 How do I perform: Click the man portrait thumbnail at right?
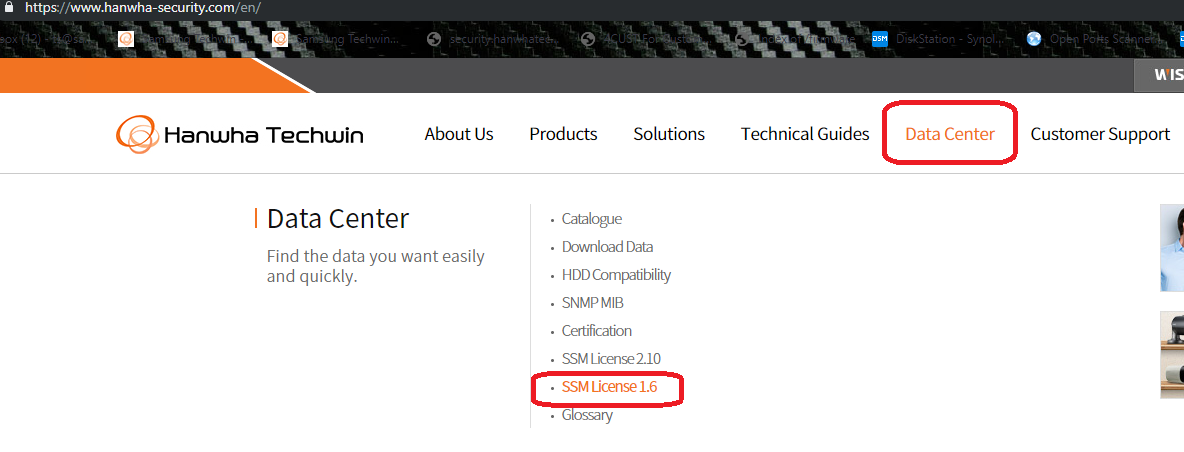[1172, 248]
